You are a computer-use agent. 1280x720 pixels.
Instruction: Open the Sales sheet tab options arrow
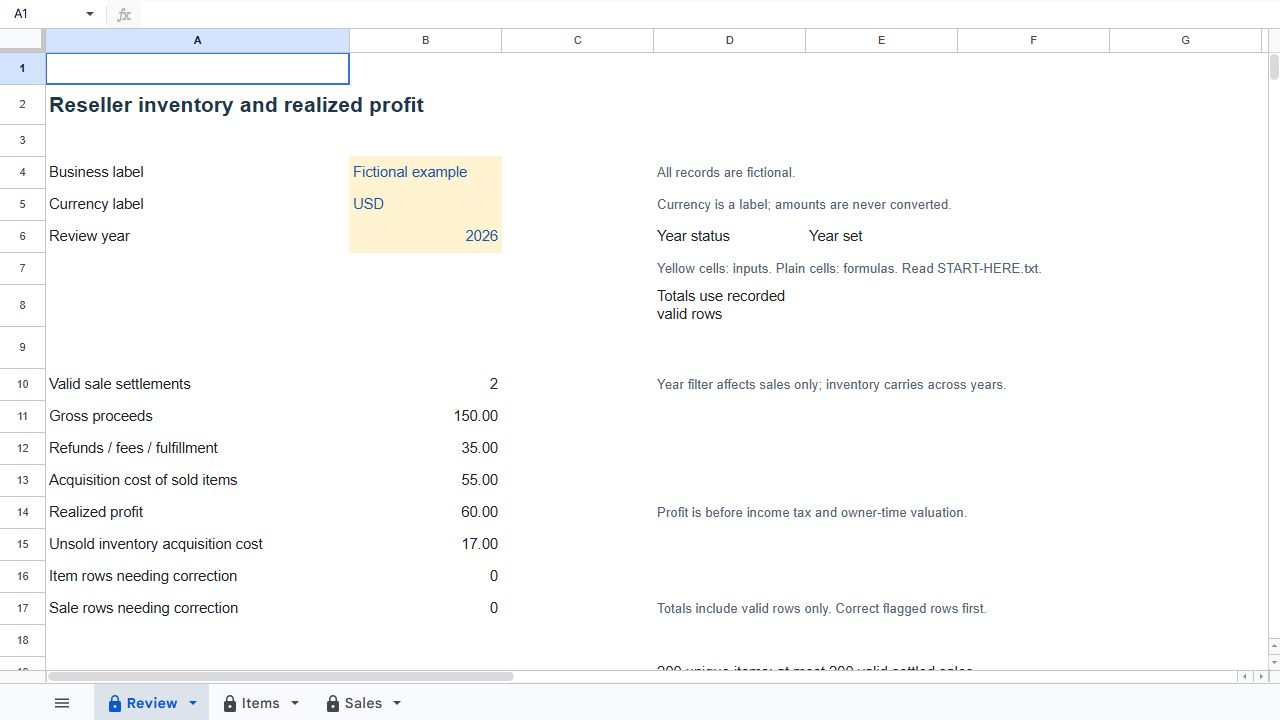point(397,703)
